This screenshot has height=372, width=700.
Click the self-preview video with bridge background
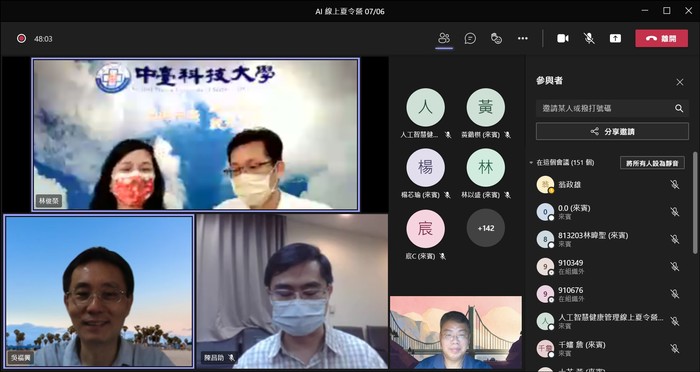point(456,332)
